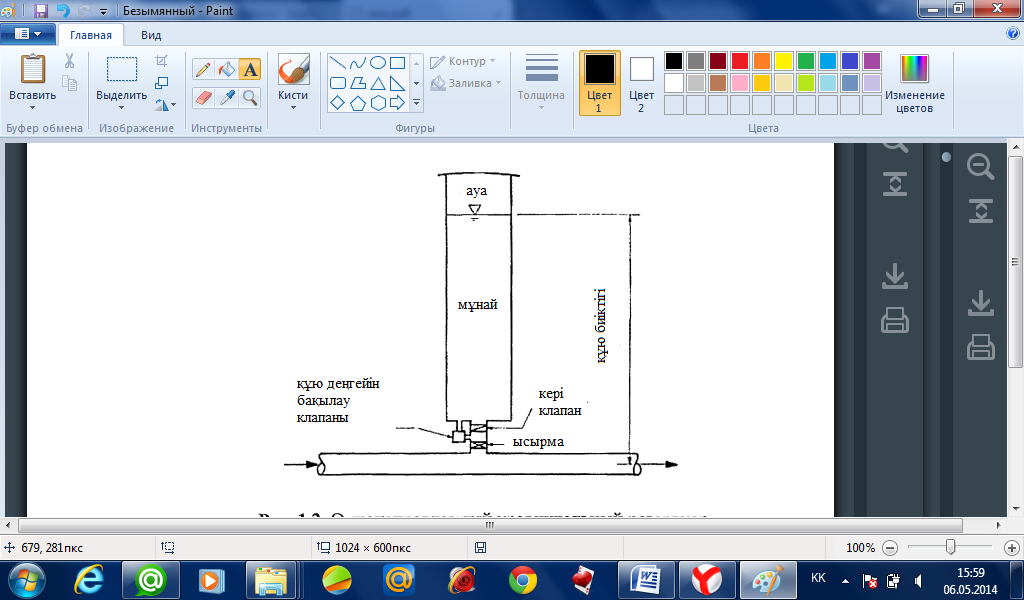Pick the green color swatch
This screenshot has width=1024, height=600.
click(805, 61)
